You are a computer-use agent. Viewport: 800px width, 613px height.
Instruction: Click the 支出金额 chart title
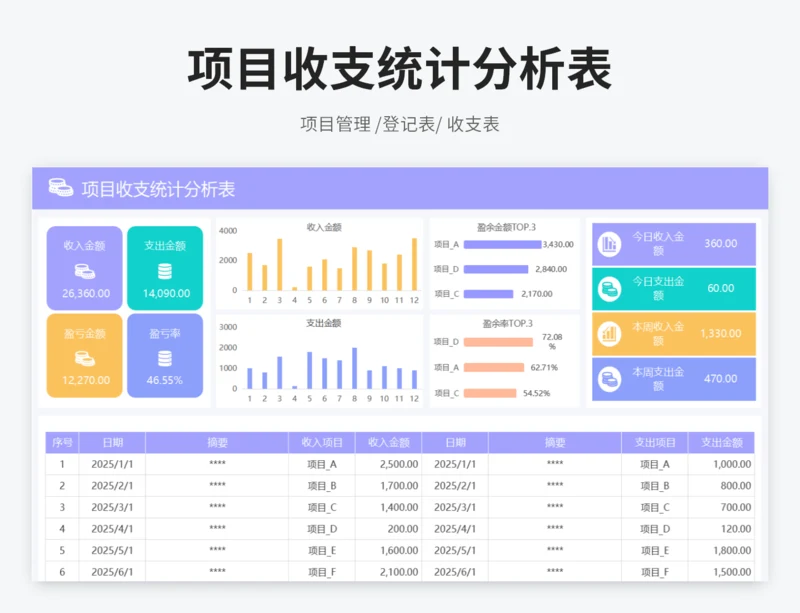[323, 323]
